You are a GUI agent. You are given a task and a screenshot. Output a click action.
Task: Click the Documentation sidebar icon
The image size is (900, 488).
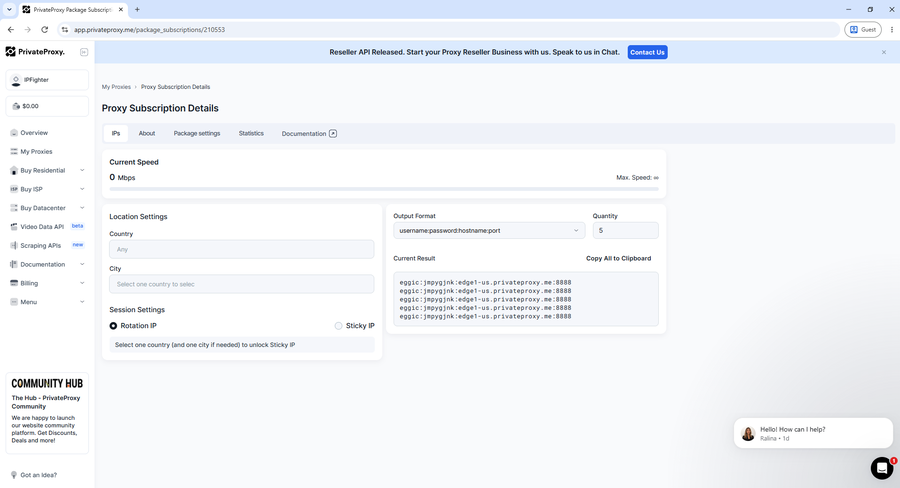click(x=14, y=264)
